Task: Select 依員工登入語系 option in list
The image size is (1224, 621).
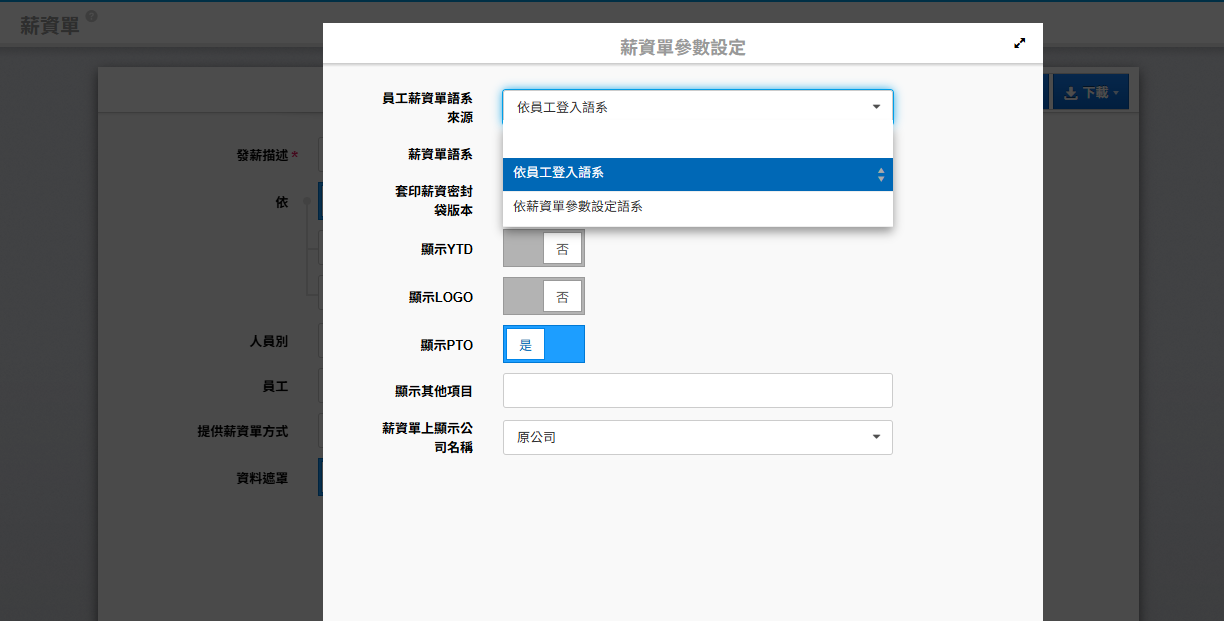Action: pos(697,174)
